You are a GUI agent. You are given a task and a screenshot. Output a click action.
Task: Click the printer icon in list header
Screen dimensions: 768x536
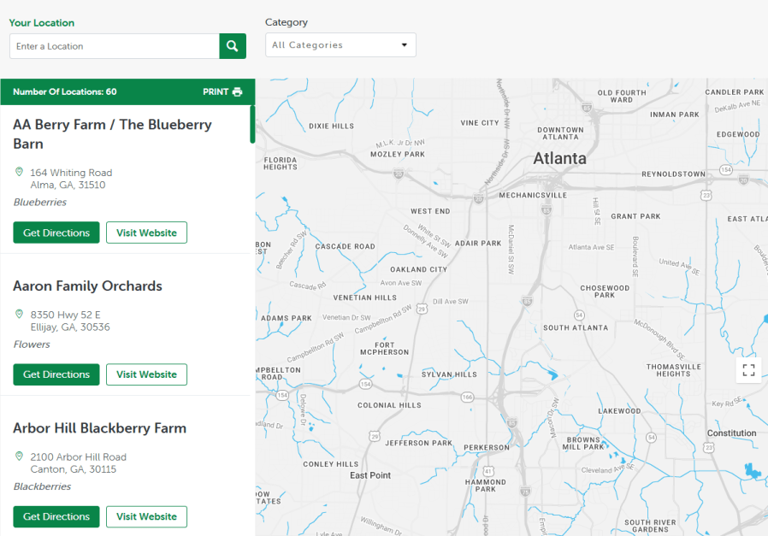click(x=237, y=92)
